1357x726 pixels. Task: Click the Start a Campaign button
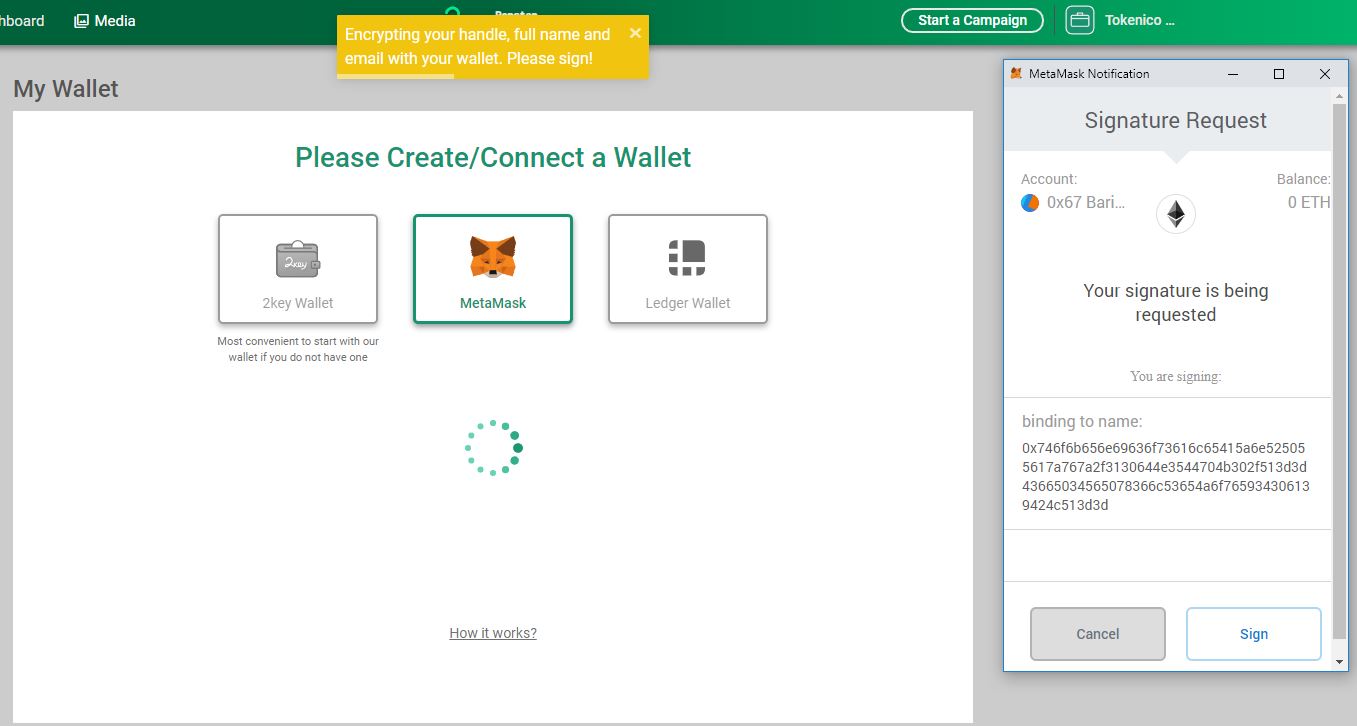click(x=972, y=20)
